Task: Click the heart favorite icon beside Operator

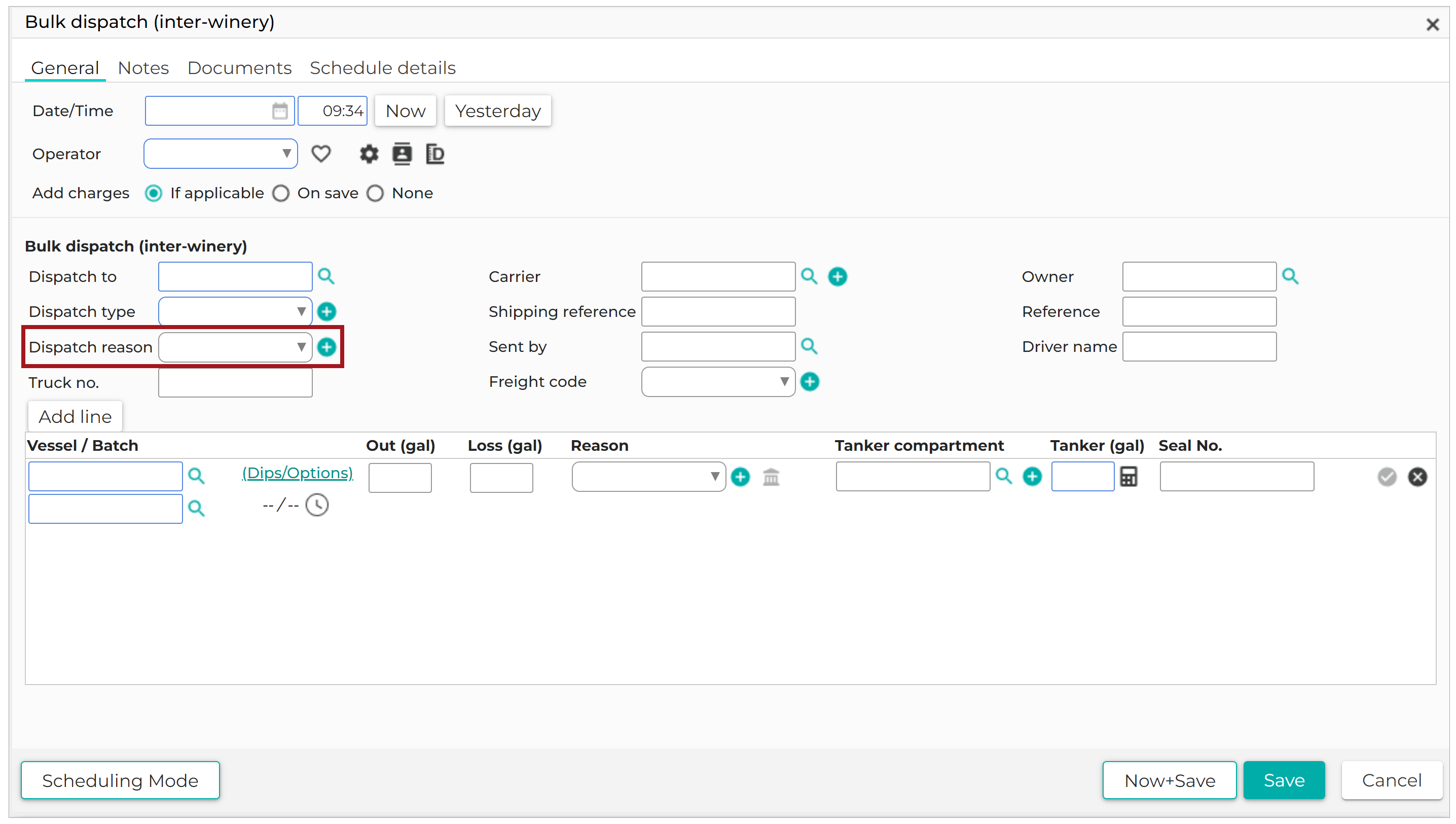Action: [x=321, y=154]
